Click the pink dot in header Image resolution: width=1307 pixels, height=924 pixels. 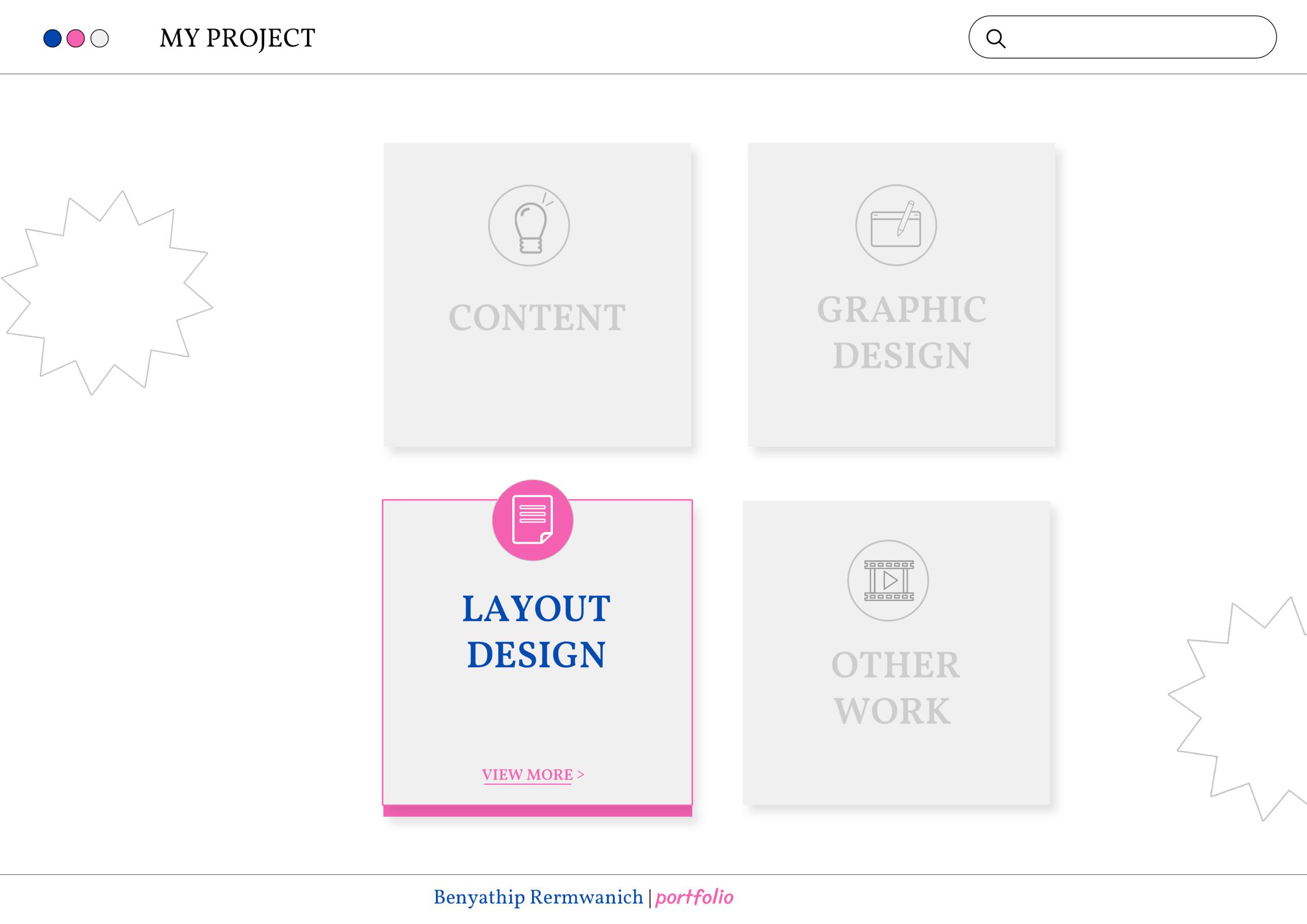[x=76, y=39]
